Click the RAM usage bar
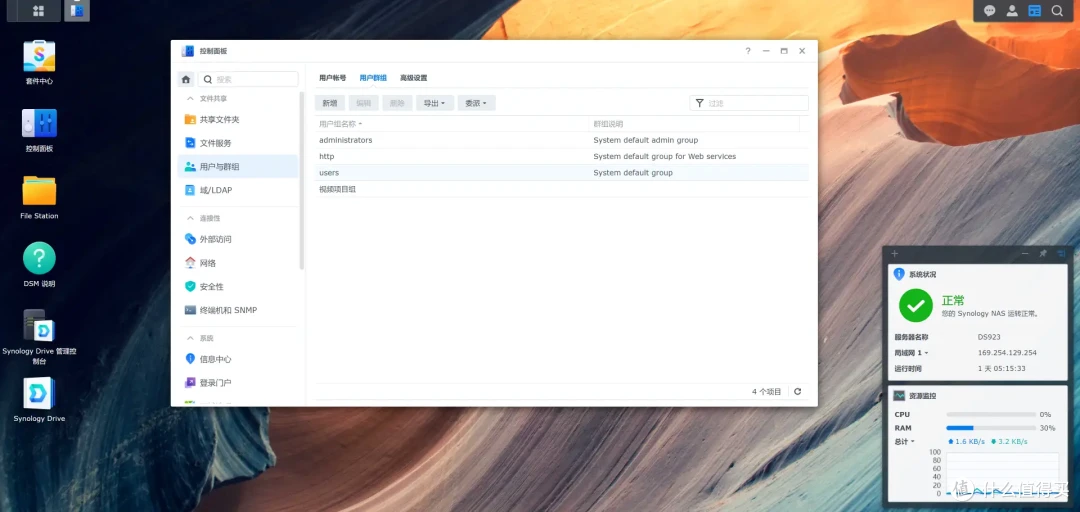Image resolution: width=1080 pixels, height=512 pixels. point(991,428)
